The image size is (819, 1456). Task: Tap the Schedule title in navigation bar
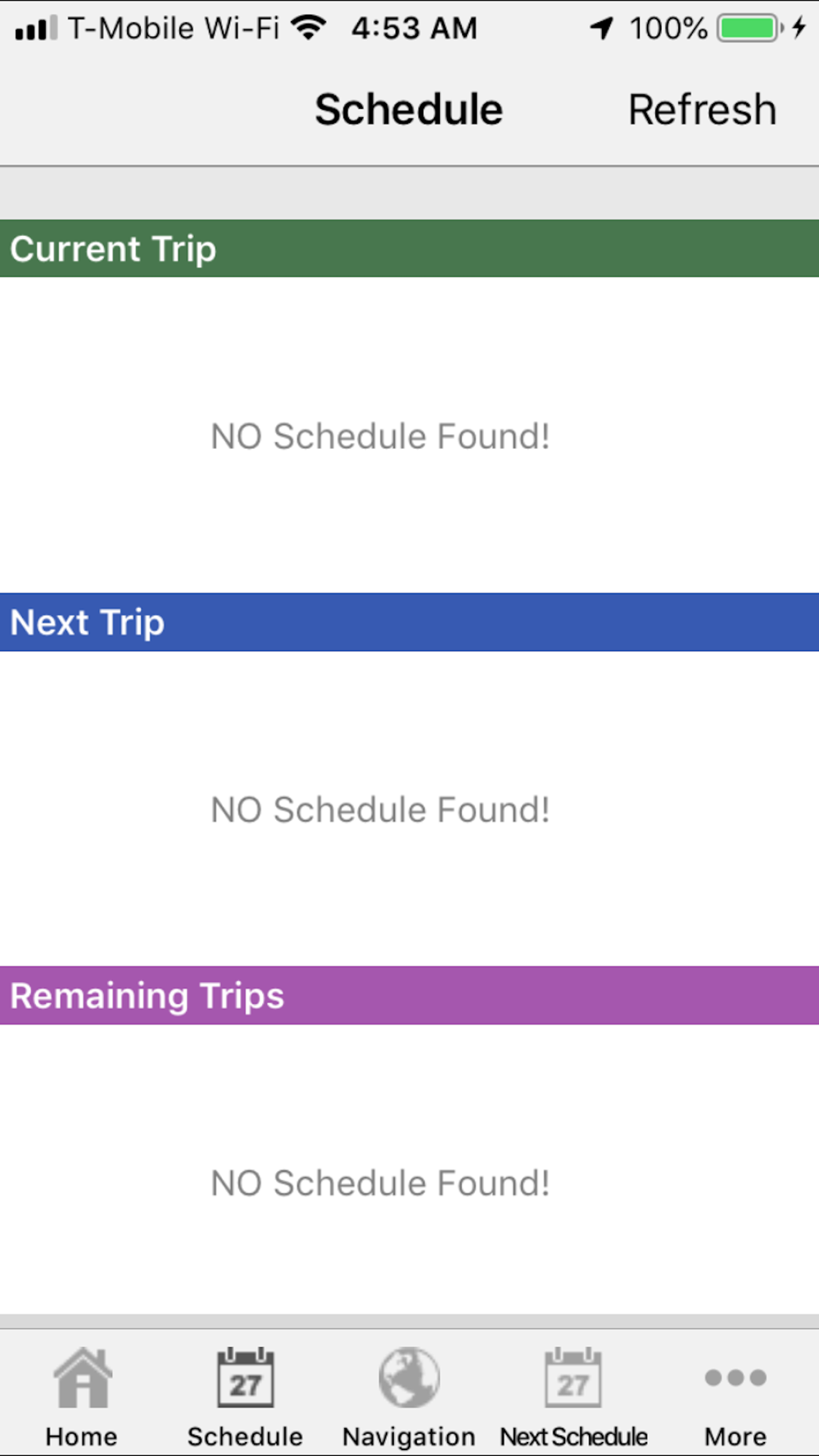(409, 110)
